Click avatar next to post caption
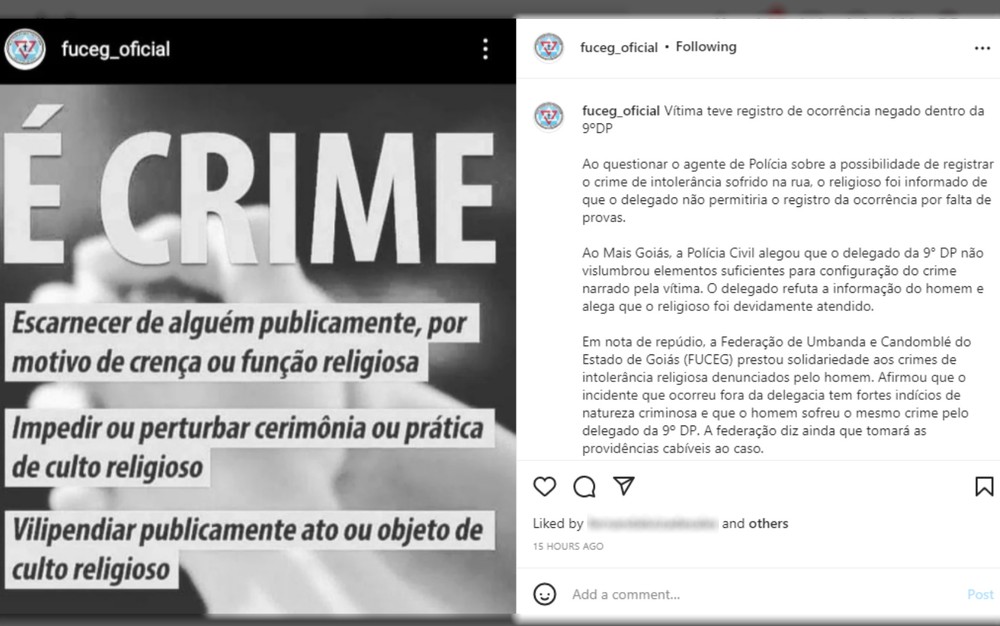The height and width of the screenshot is (626, 1000). pos(548,117)
